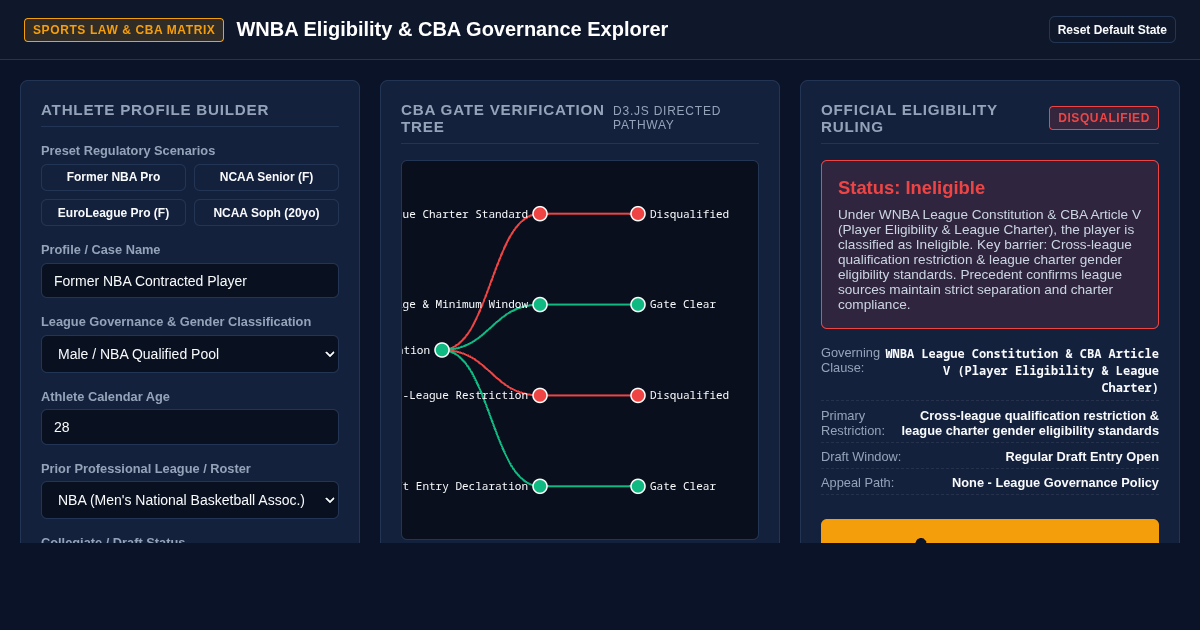Edit the Profile / Case Name field
This screenshot has height=630, width=1200.
pos(190,281)
